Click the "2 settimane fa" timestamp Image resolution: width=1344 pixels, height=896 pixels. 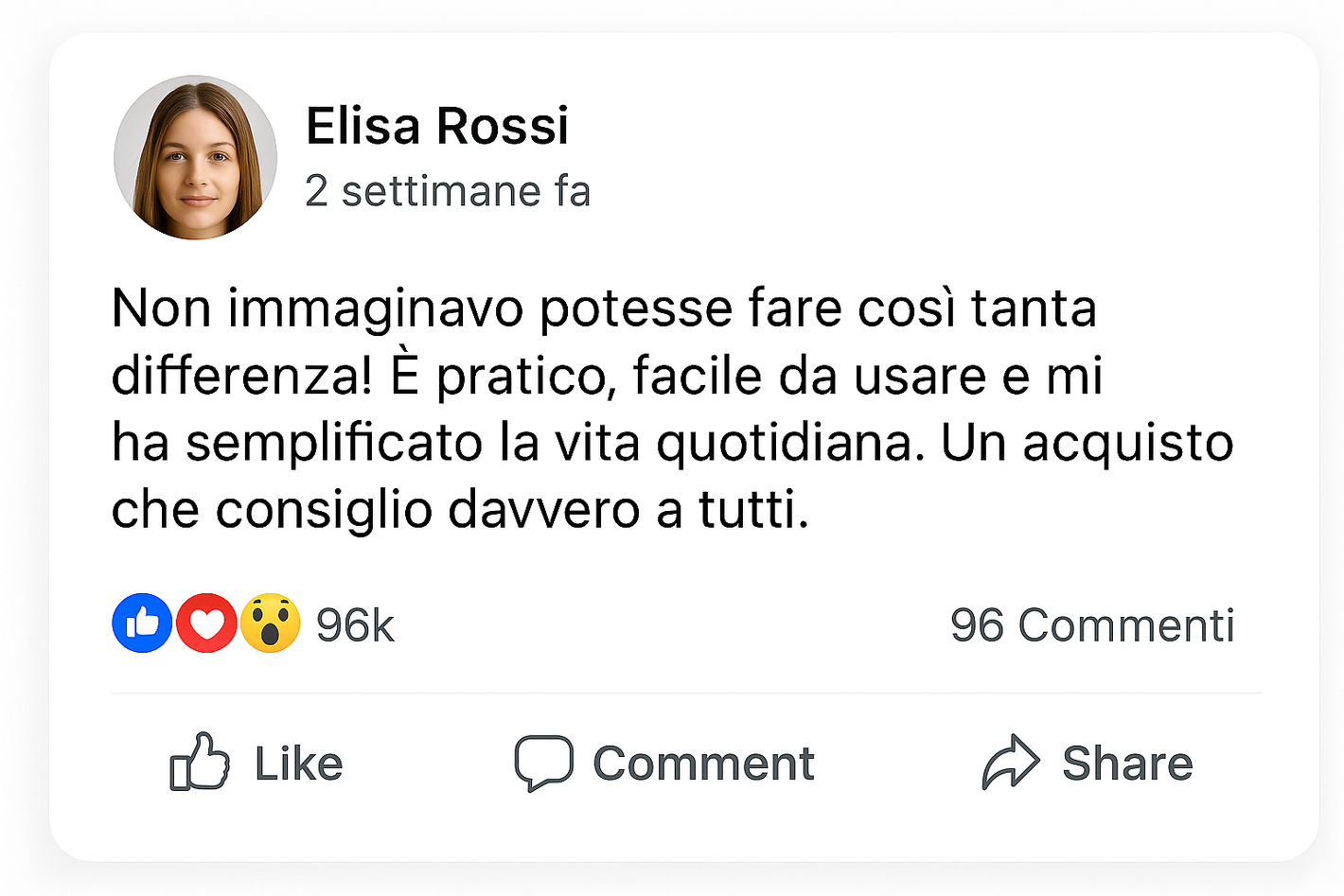coord(447,191)
